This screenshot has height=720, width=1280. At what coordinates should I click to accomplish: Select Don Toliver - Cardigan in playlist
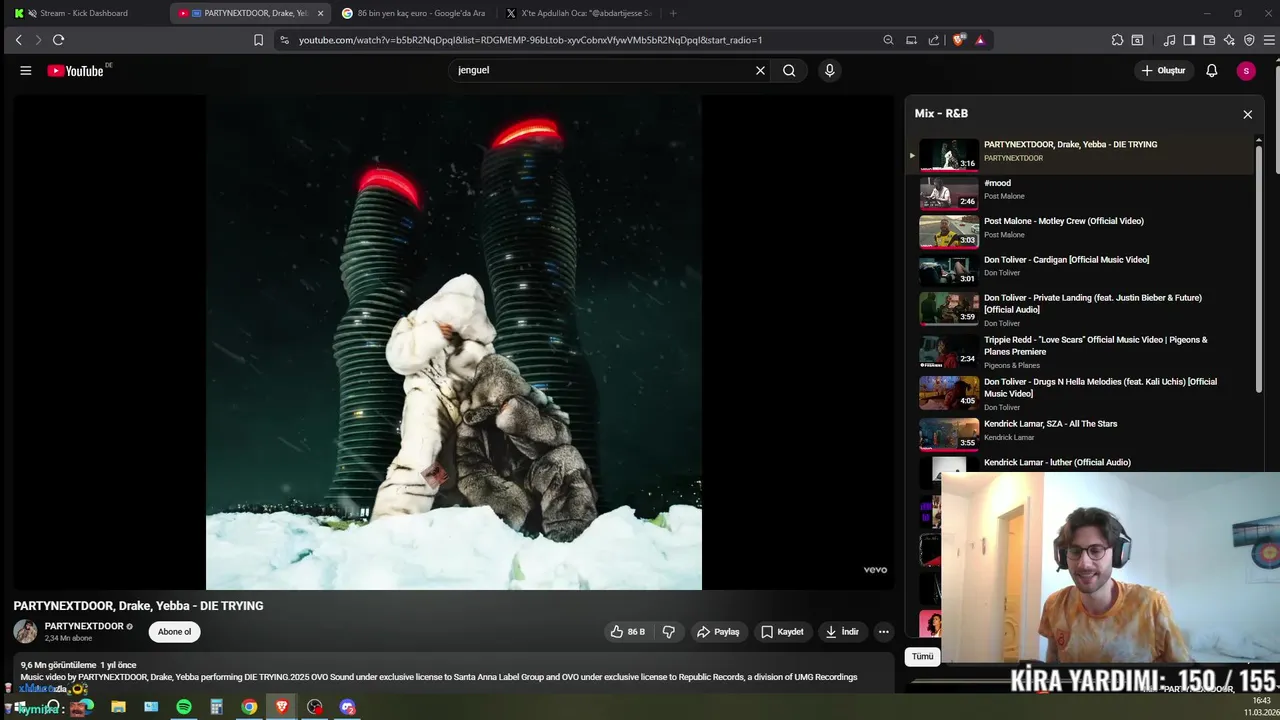[x=1080, y=269]
